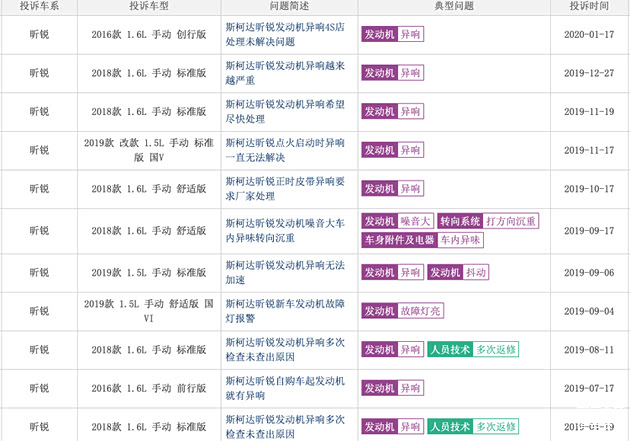Screen dimensions: 630x441
Task: View complaint 发动机噪音大车内异味转向沉重
Action: click(x=288, y=231)
